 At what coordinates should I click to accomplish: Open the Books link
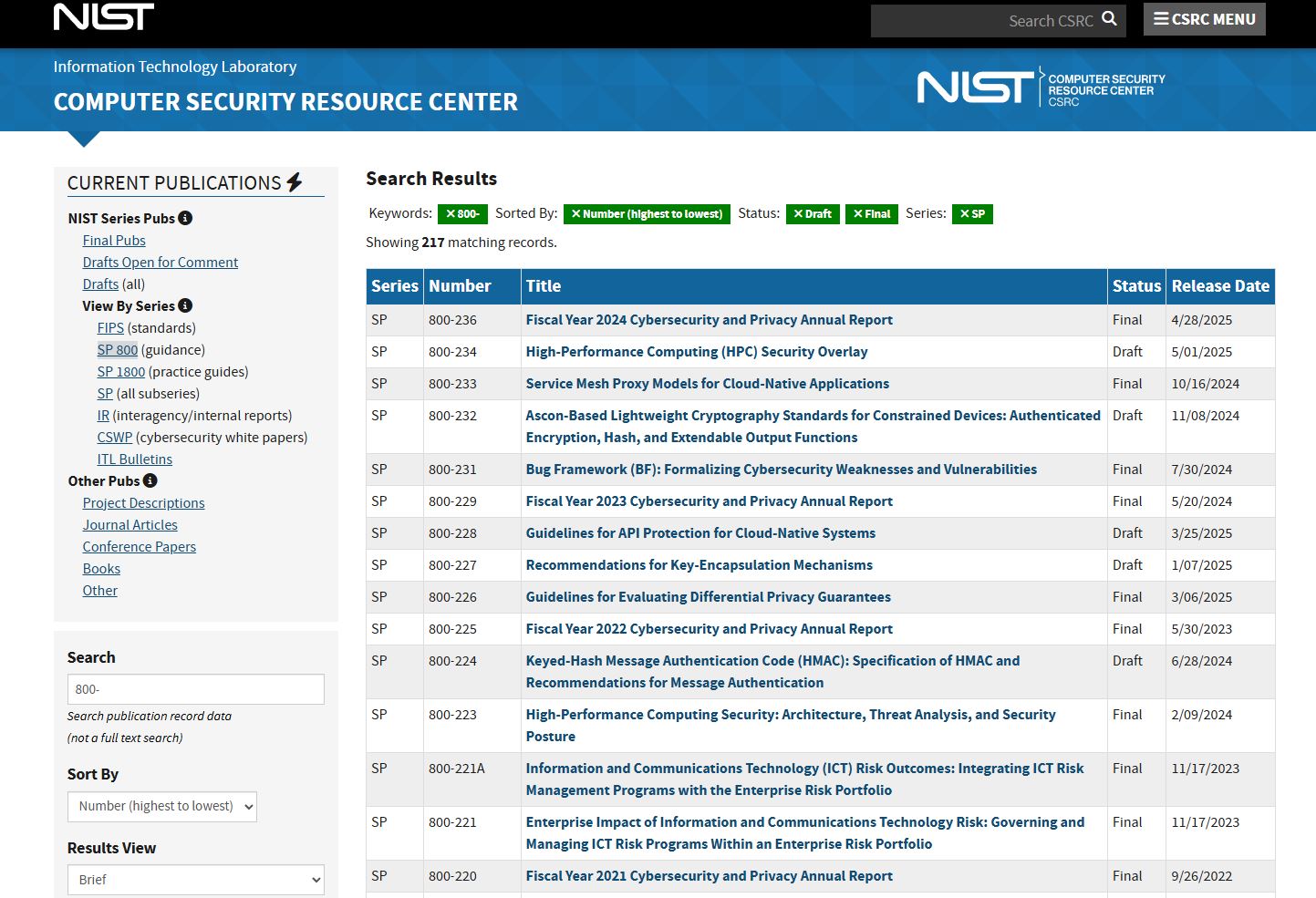(x=101, y=568)
